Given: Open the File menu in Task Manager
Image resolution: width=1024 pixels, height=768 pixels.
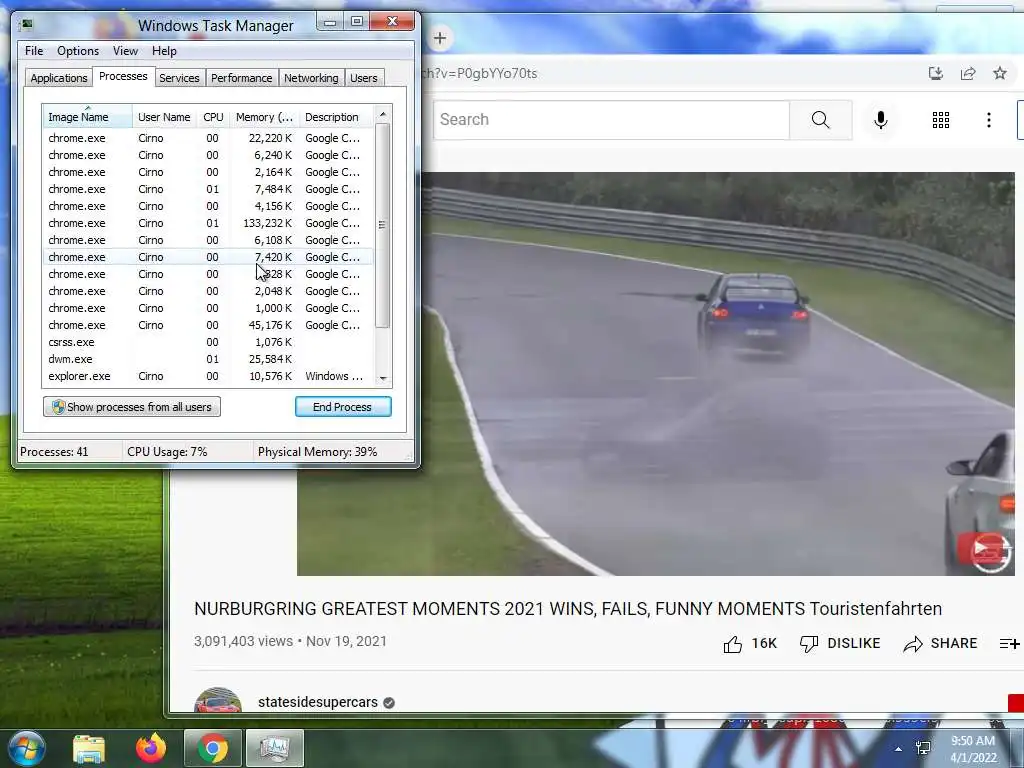Looking at the screenshot, I should 34,51.
